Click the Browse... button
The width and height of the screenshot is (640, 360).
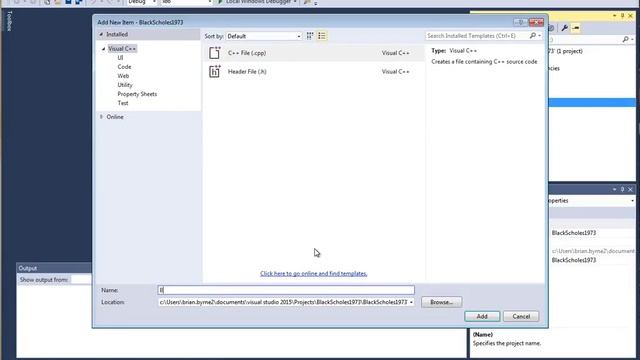[x=442, y=302]
